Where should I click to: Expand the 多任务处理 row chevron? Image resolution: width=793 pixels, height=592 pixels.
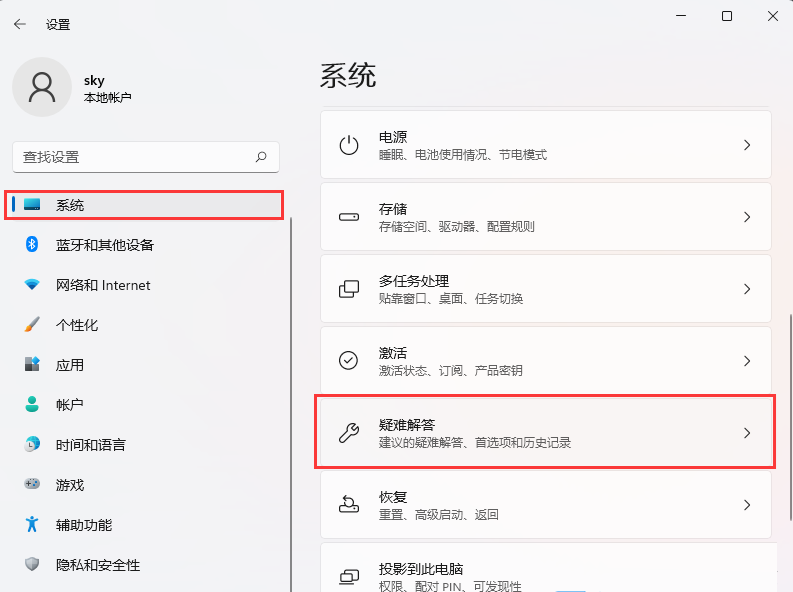click(746, 289)
